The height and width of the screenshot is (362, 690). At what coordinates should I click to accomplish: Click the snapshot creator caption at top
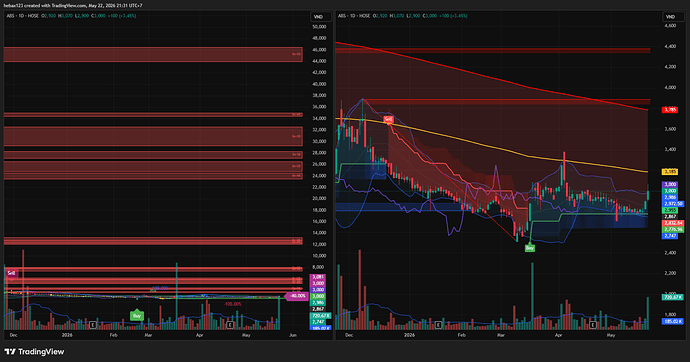pyautogui.click(x=73, y=6)
